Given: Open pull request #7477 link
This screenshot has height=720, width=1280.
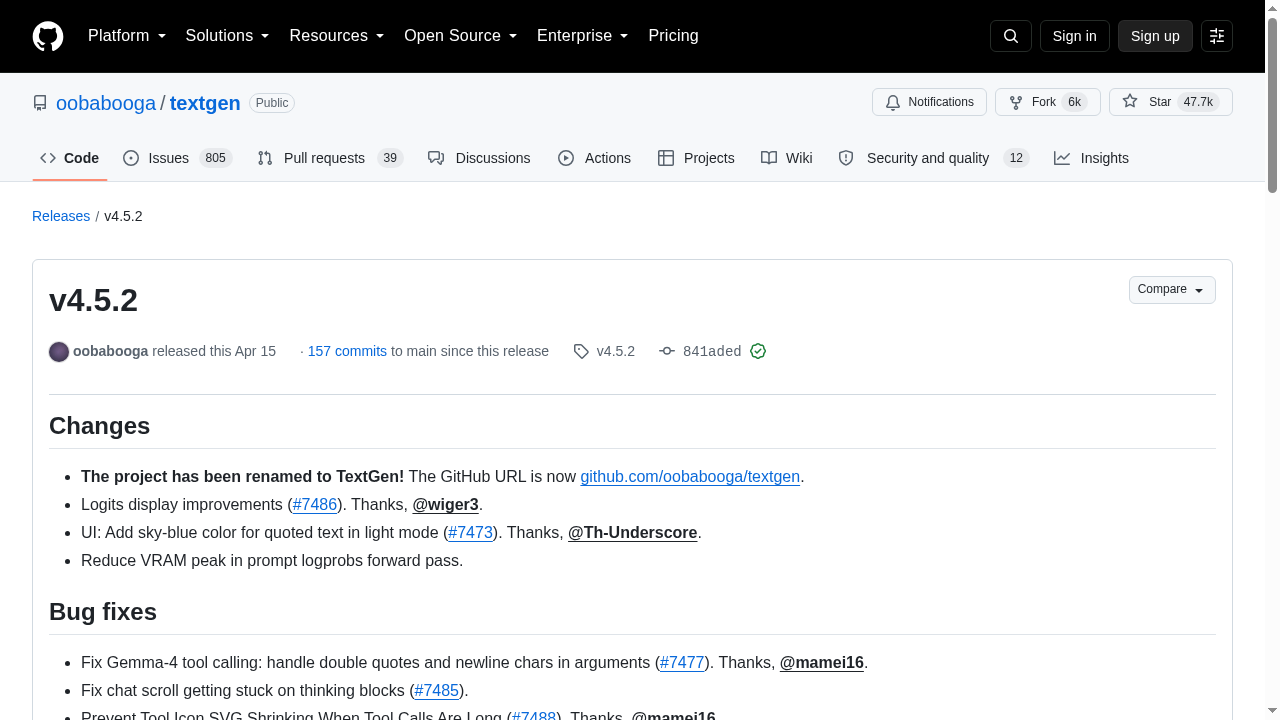Looking at the screenshot, I should point(683,663).
